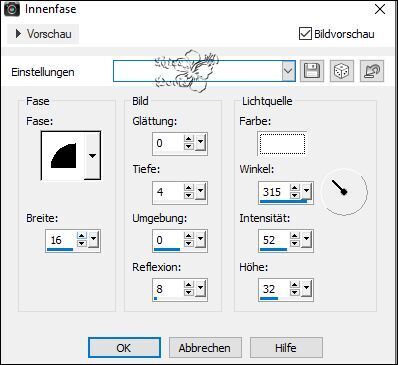
Task: Click the randomize parameters dice icon
Action: tap(342, 71)
